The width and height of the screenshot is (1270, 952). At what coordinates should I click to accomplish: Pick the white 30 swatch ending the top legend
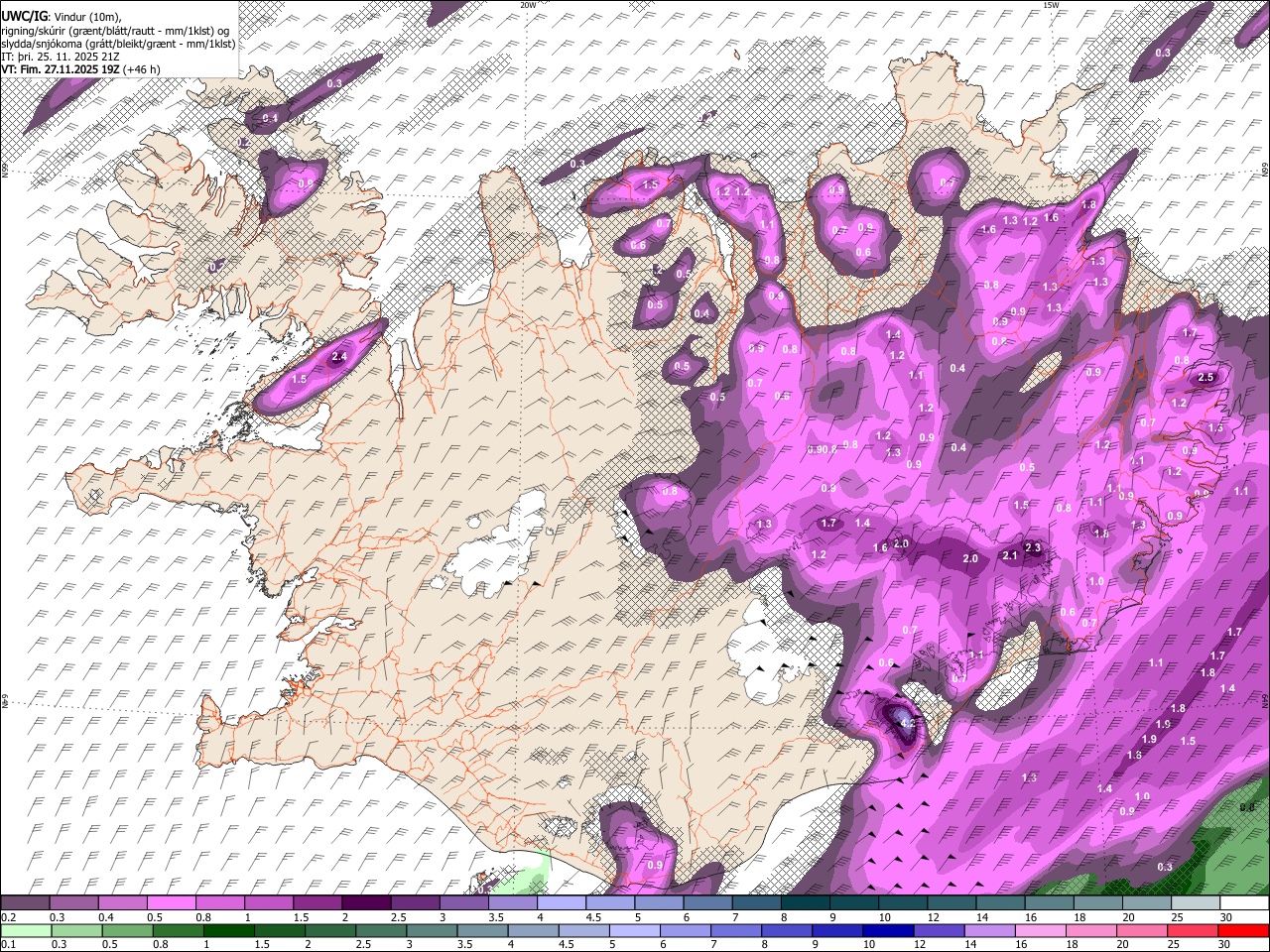coord(1244,903)
